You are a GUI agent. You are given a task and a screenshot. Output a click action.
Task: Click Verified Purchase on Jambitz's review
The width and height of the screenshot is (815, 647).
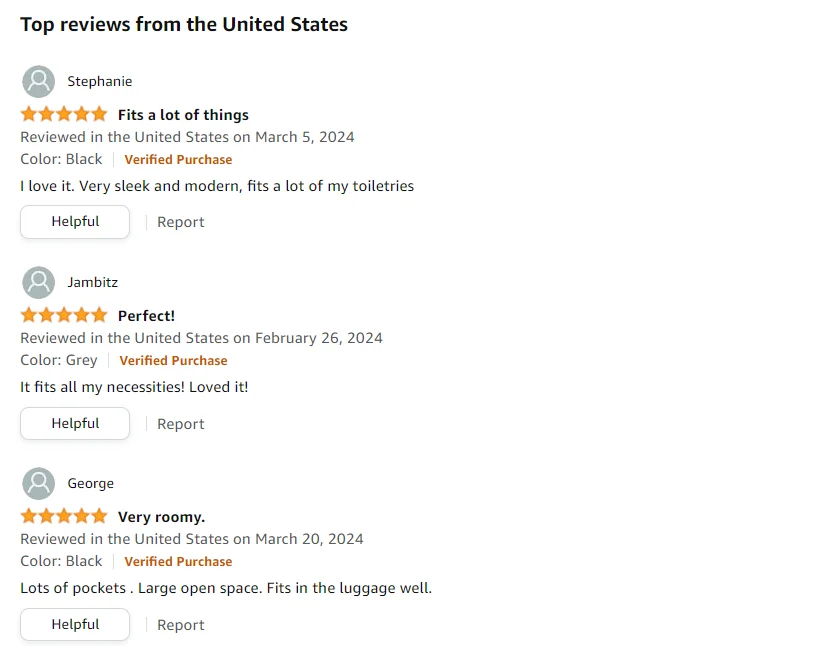click(173, 361)
